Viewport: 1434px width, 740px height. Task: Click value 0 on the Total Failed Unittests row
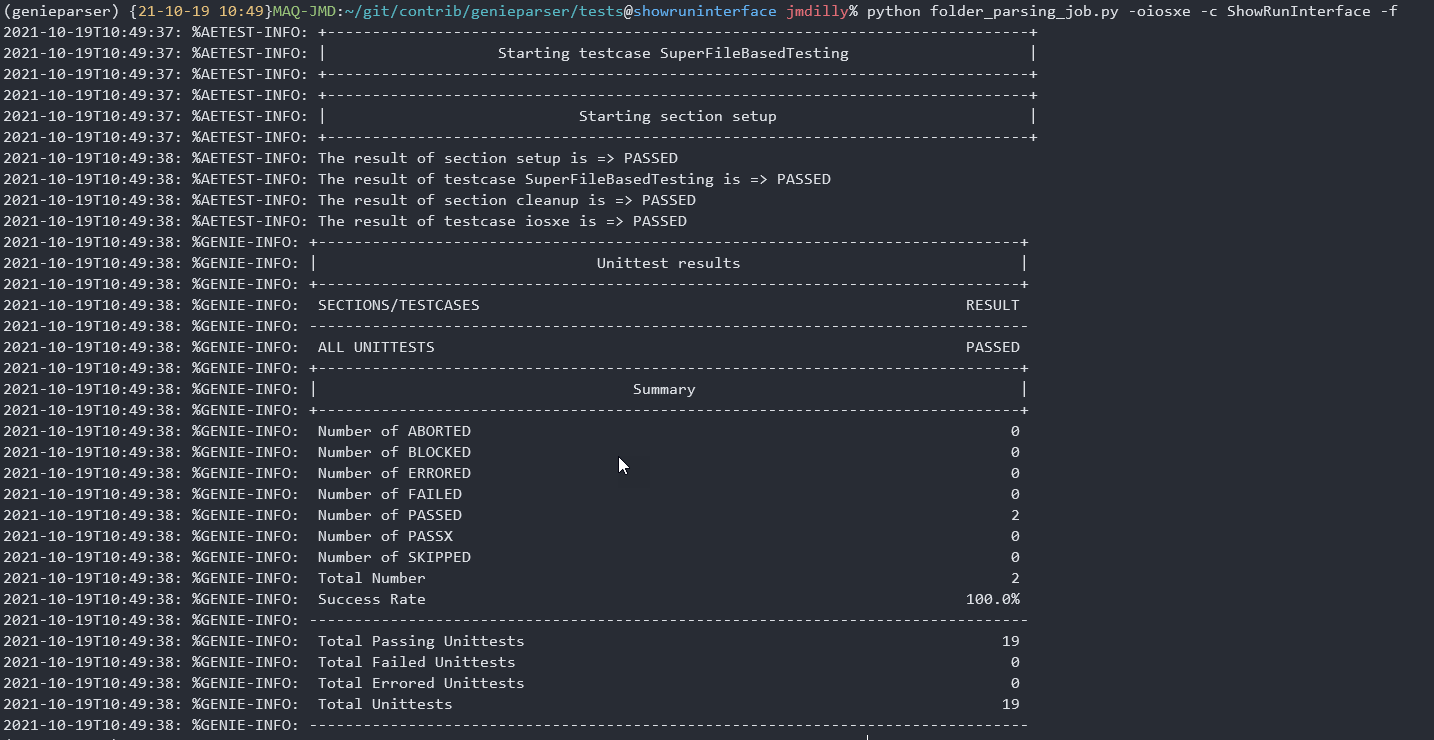point(1015,662)
